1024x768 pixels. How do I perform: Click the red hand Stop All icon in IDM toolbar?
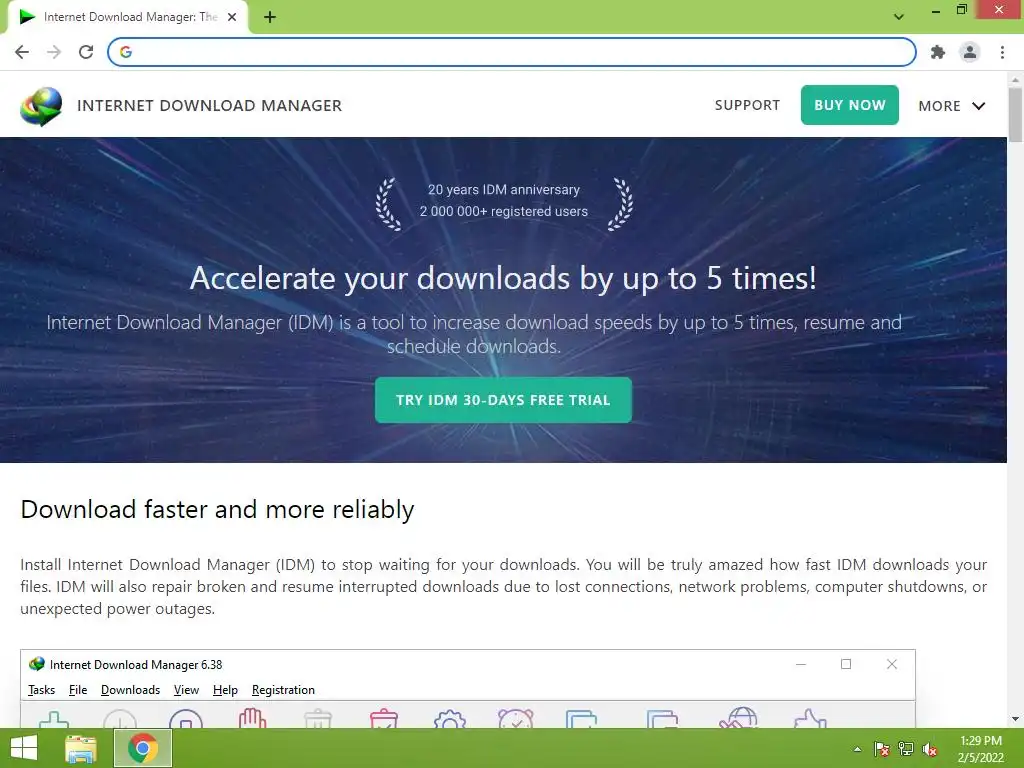[x=252, y=718]
